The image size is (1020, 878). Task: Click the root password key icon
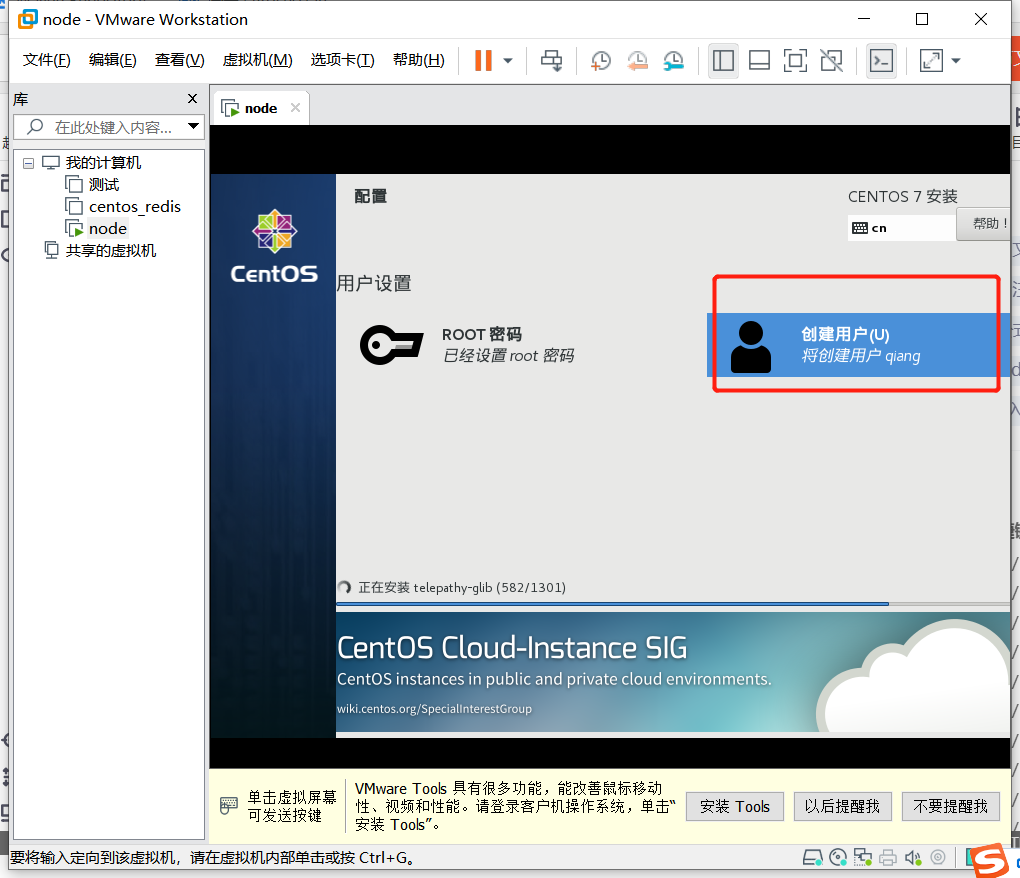click(x=392, y=345)
